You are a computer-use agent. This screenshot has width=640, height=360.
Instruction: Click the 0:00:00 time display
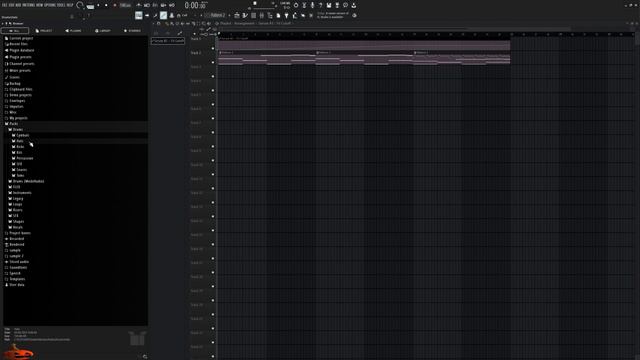click(195, 5)
